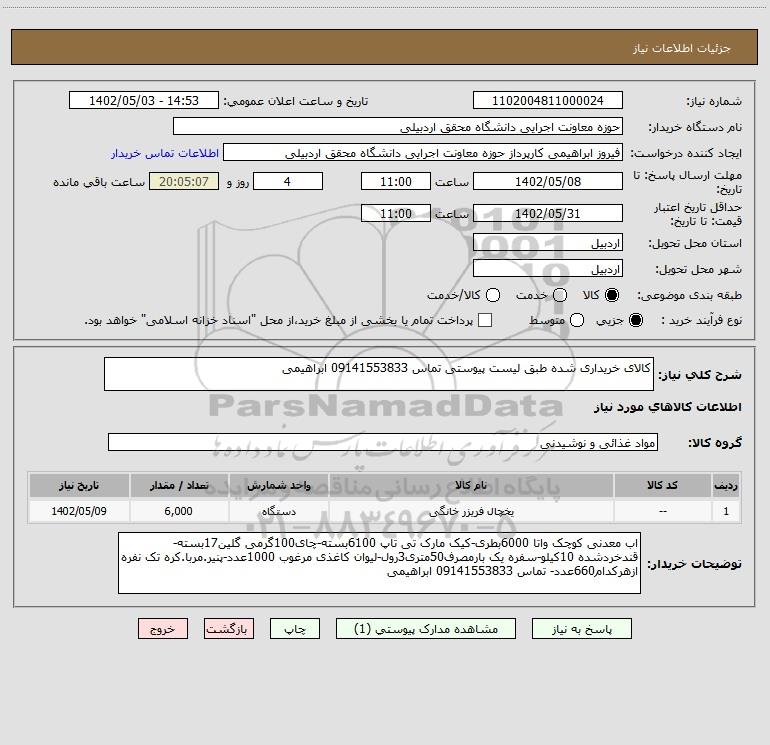
Task: Select the جزیی purchase type radio
Action: click(635, 320)
